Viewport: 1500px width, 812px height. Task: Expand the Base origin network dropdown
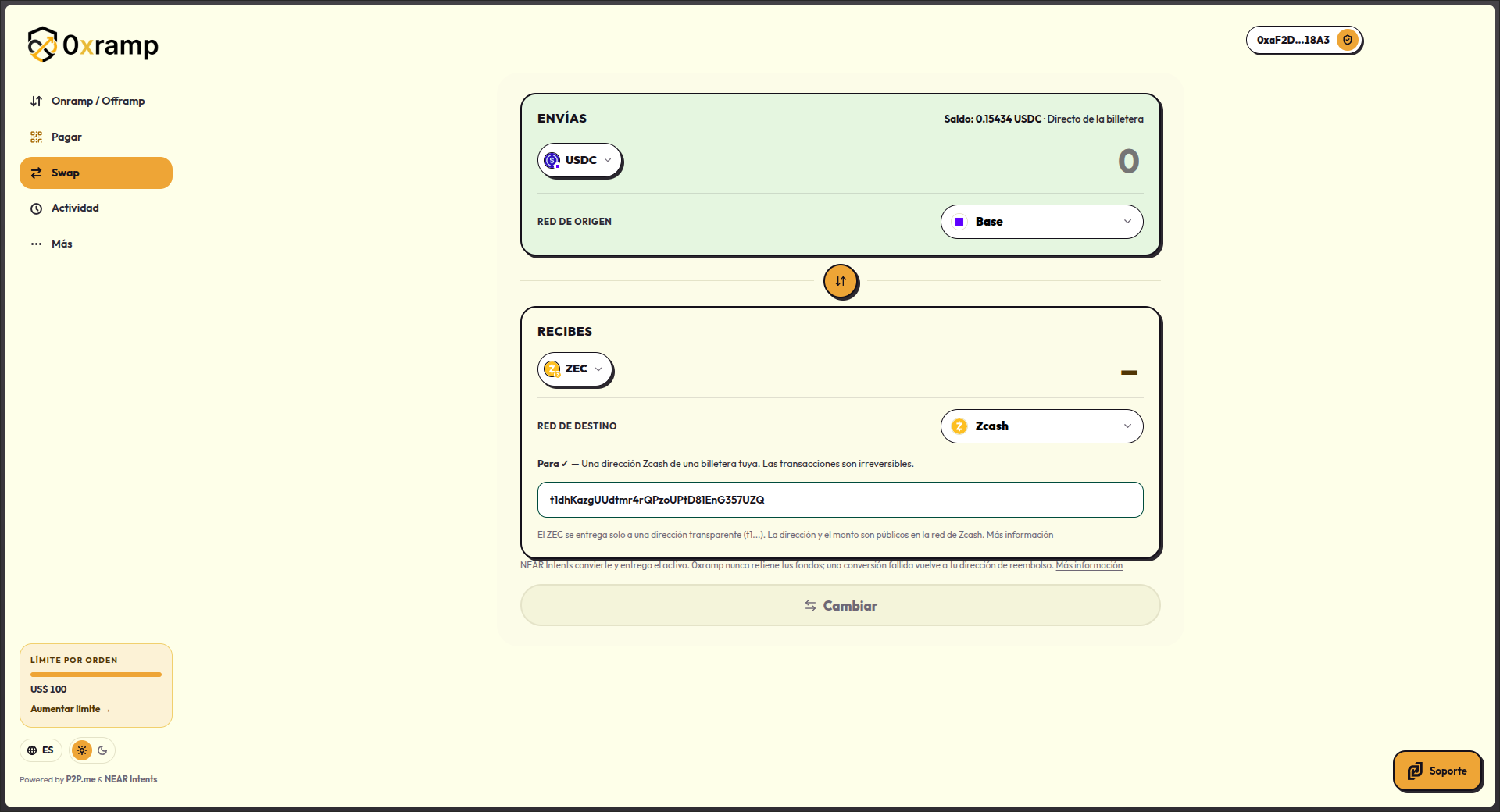pyautogui.click(x=1041, y=222)
